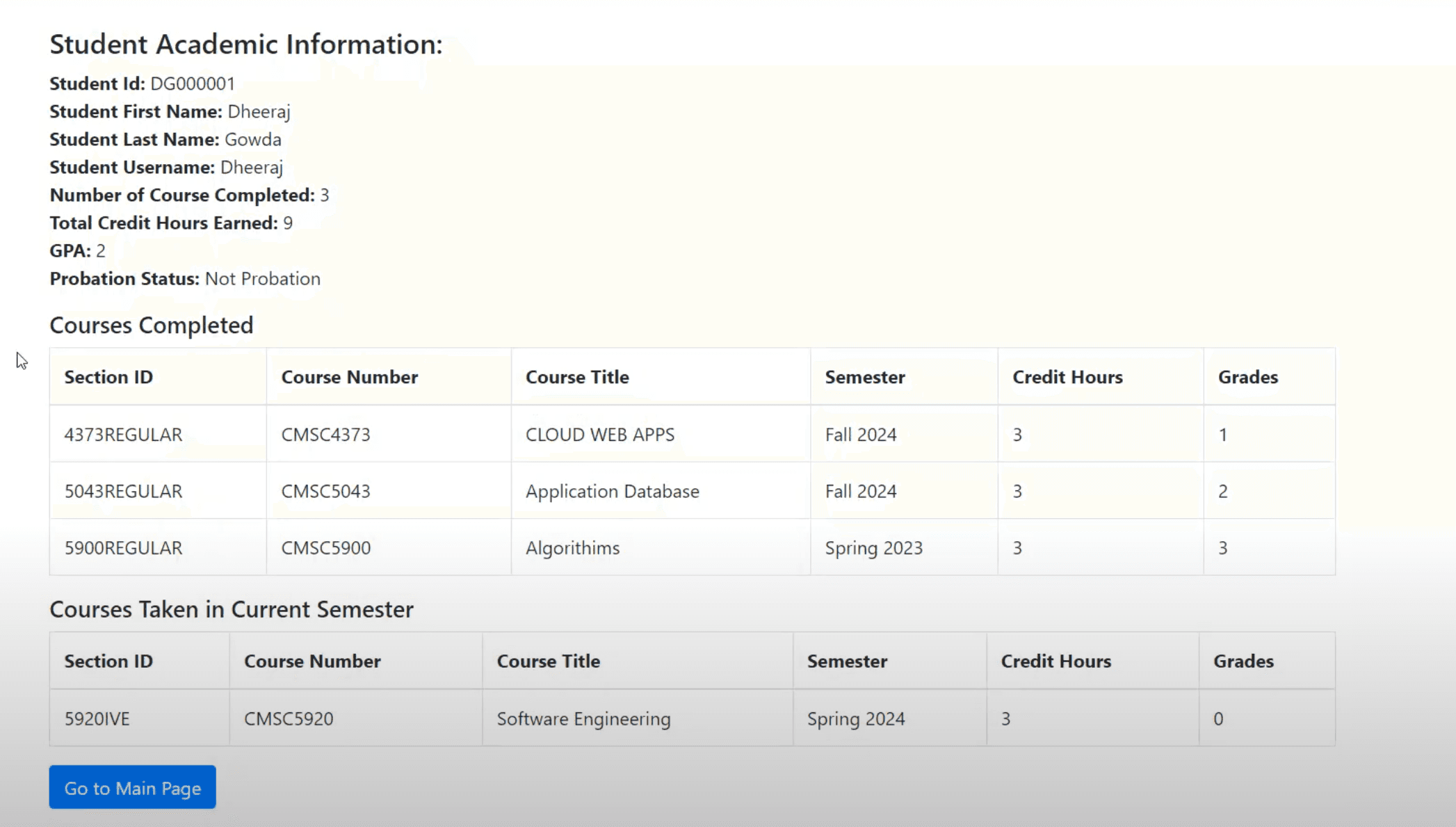Click the Courses Taken in Current Semester heading

pyautogui.click(x=232, y=609)
